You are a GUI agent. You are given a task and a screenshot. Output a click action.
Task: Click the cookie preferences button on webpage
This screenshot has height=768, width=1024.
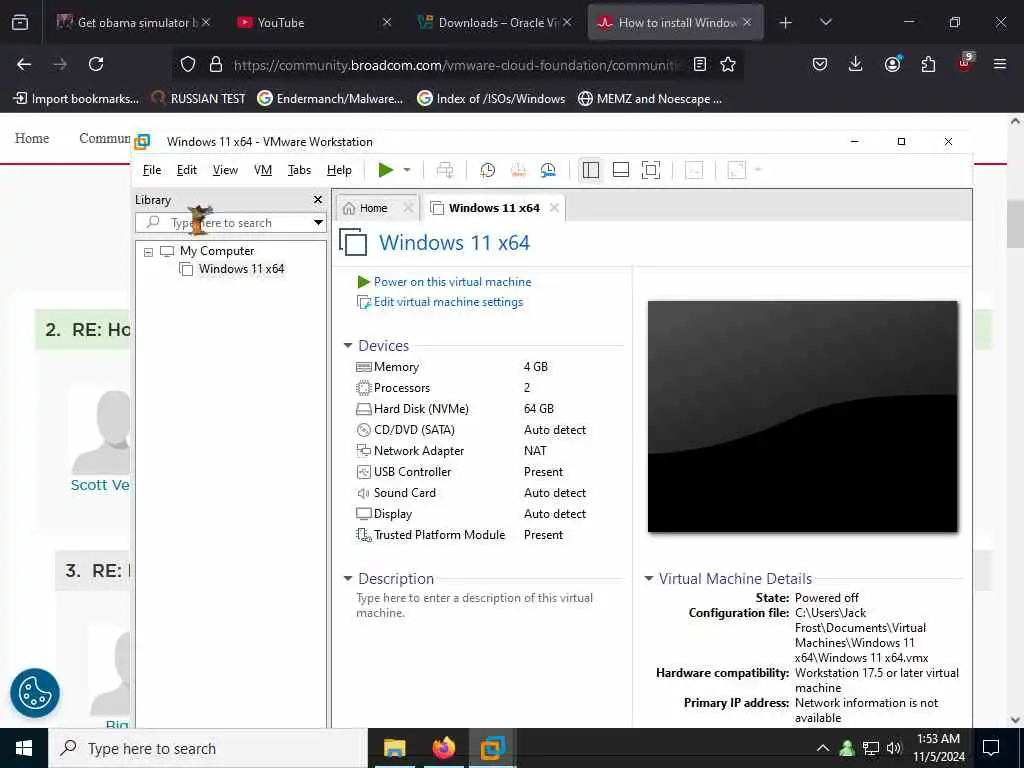click(x=35, y=693)
